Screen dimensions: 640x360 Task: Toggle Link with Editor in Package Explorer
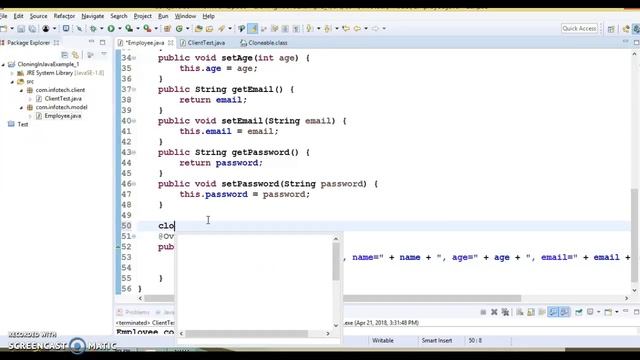click(x=76, y=55)
